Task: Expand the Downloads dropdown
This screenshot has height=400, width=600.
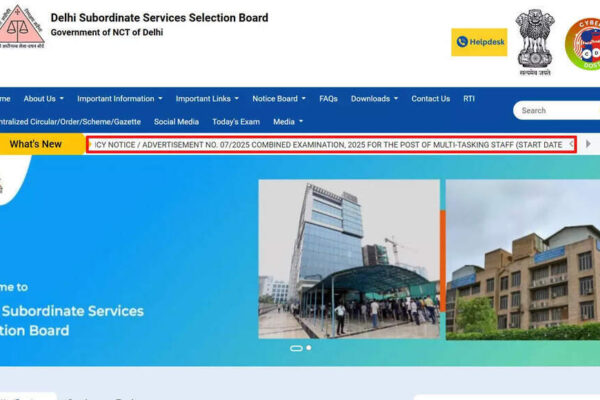Action: 374,99
